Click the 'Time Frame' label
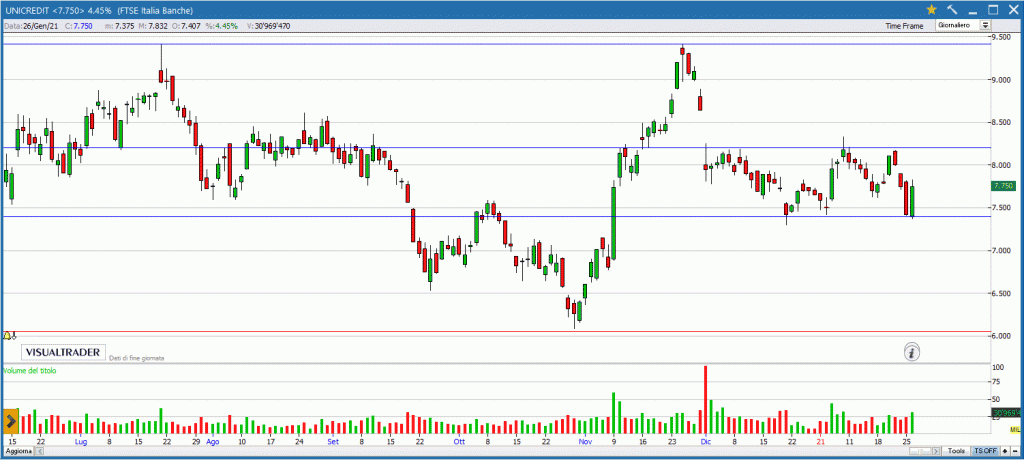Viewport: 1024px width, 460px height. (x=904, y=25)
